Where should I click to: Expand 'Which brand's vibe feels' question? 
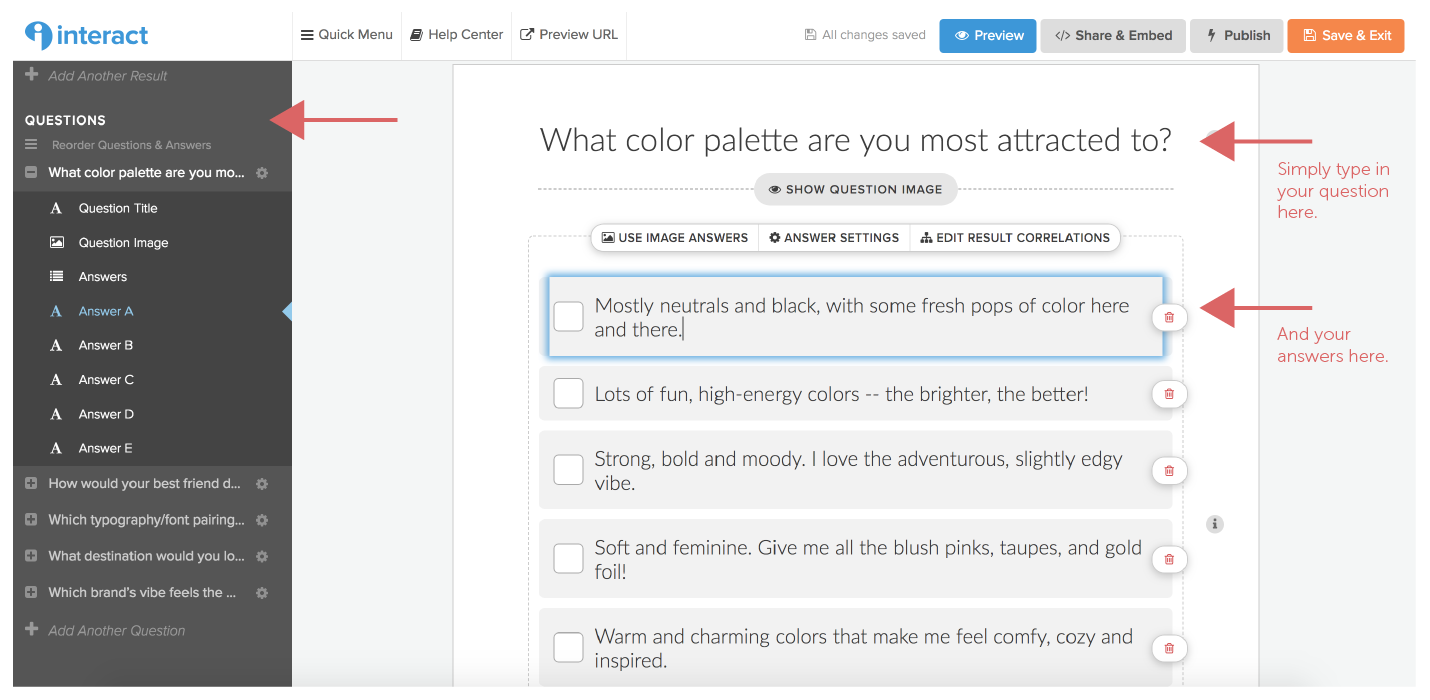tap(31, 592)
